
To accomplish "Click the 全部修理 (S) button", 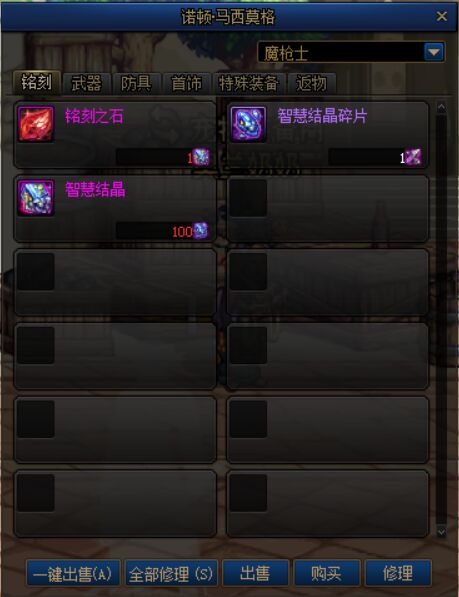I will [x=171, y=573].
